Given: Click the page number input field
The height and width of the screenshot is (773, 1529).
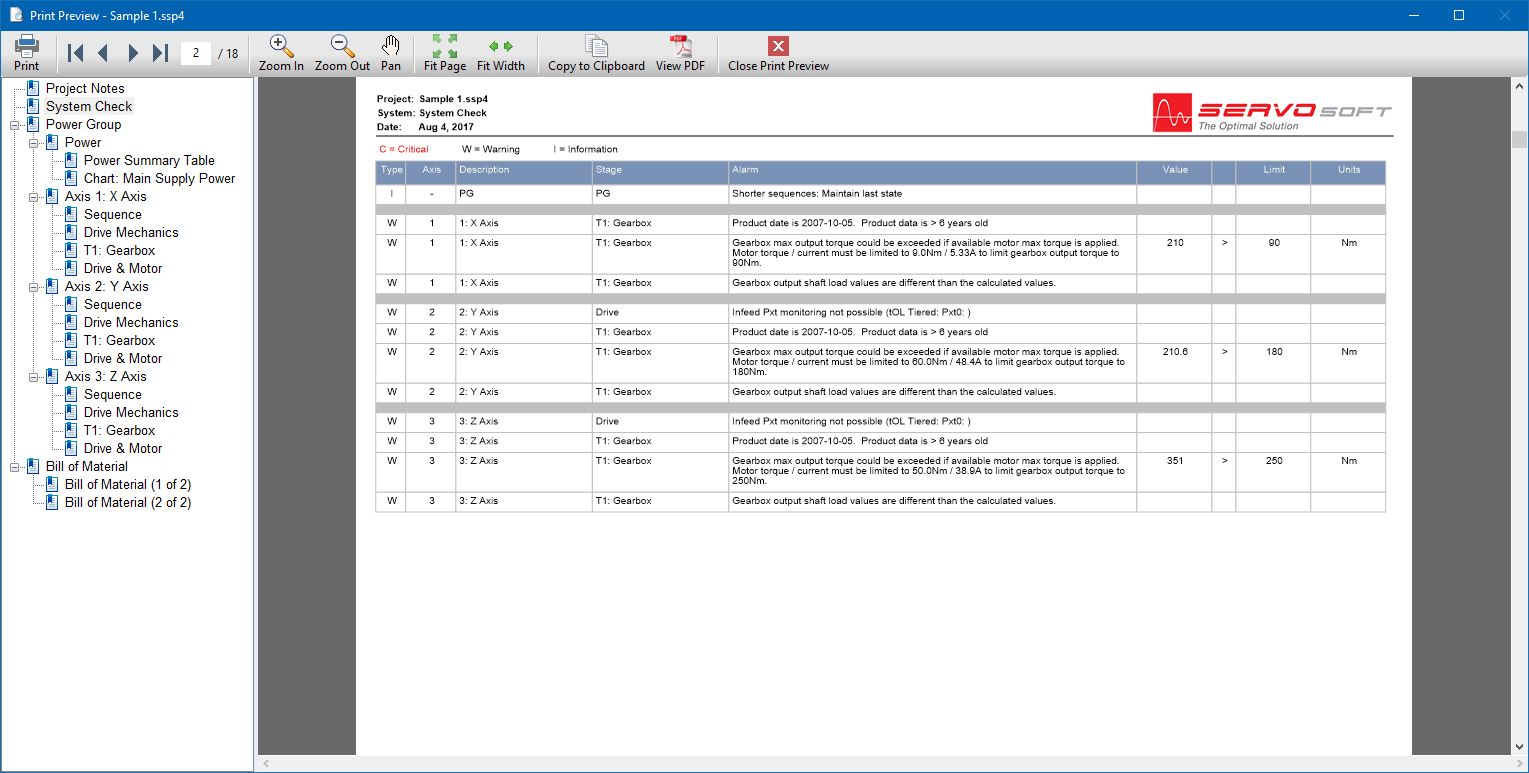Looking at the screenshot, I should pos(196,53).
